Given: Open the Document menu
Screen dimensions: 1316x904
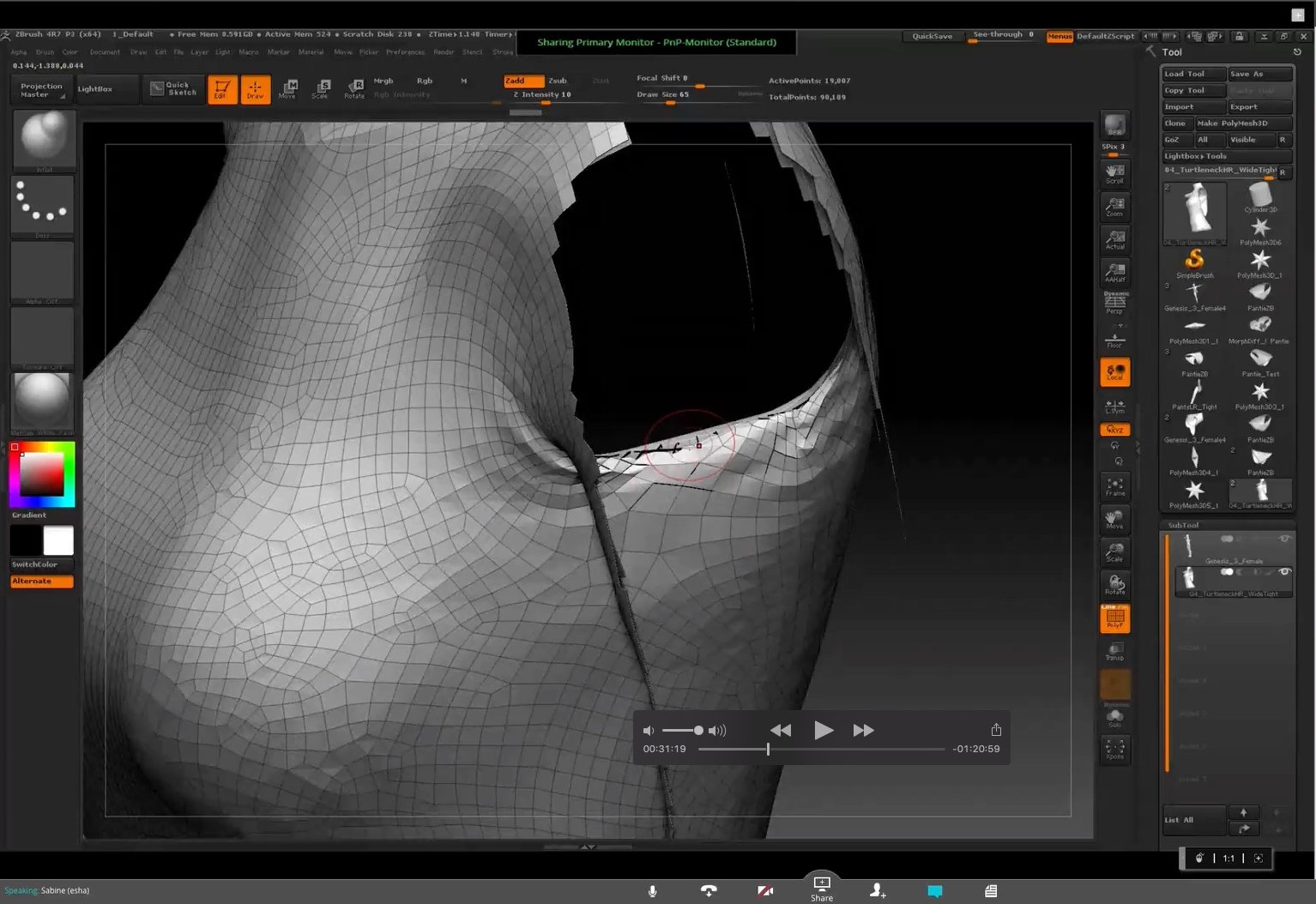Looking at the screenshot, I should pos(105,52).
